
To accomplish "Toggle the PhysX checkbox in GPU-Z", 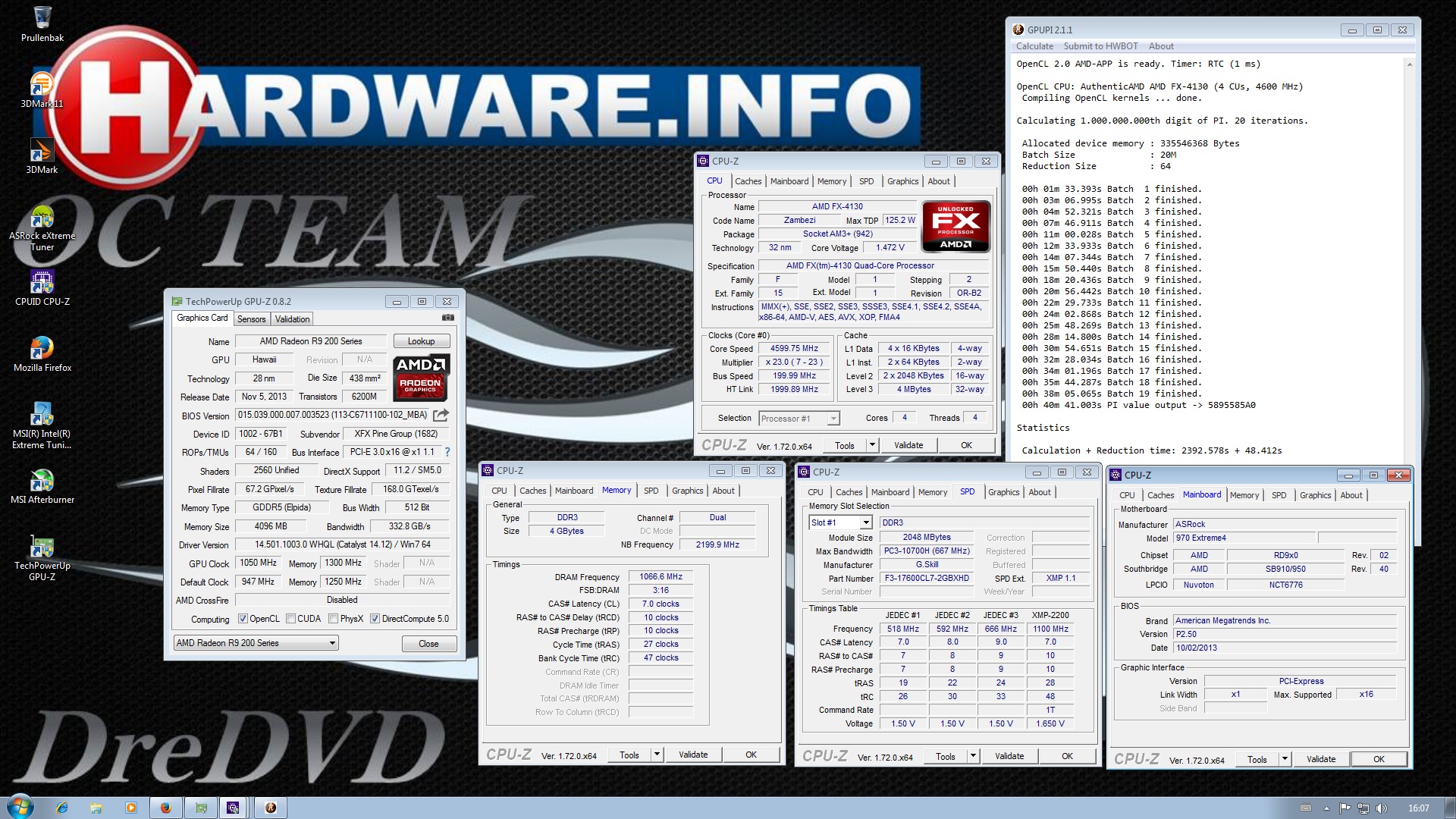I will (x=334, y=619).
